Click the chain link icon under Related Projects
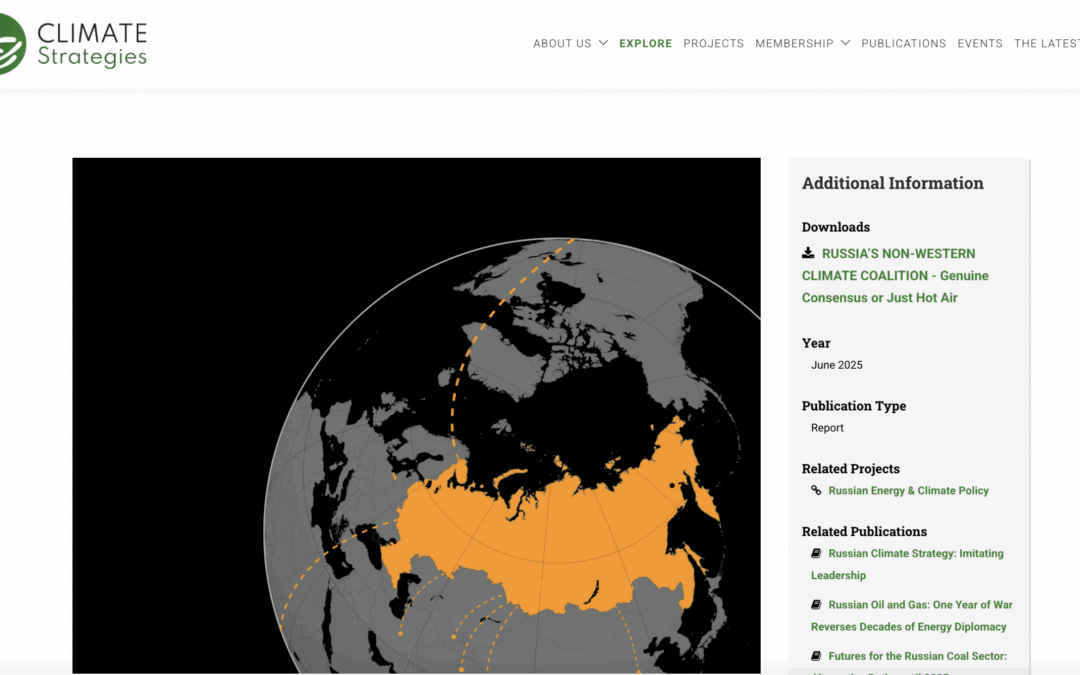 click(x=816, y=490)
